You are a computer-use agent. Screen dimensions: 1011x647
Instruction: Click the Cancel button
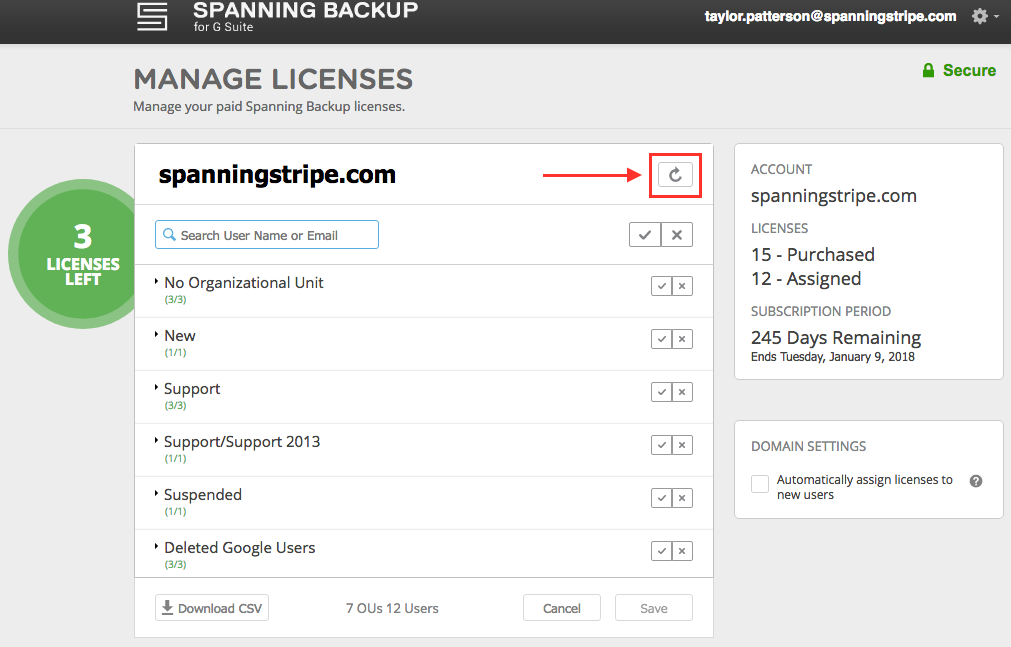pos(562,608)
